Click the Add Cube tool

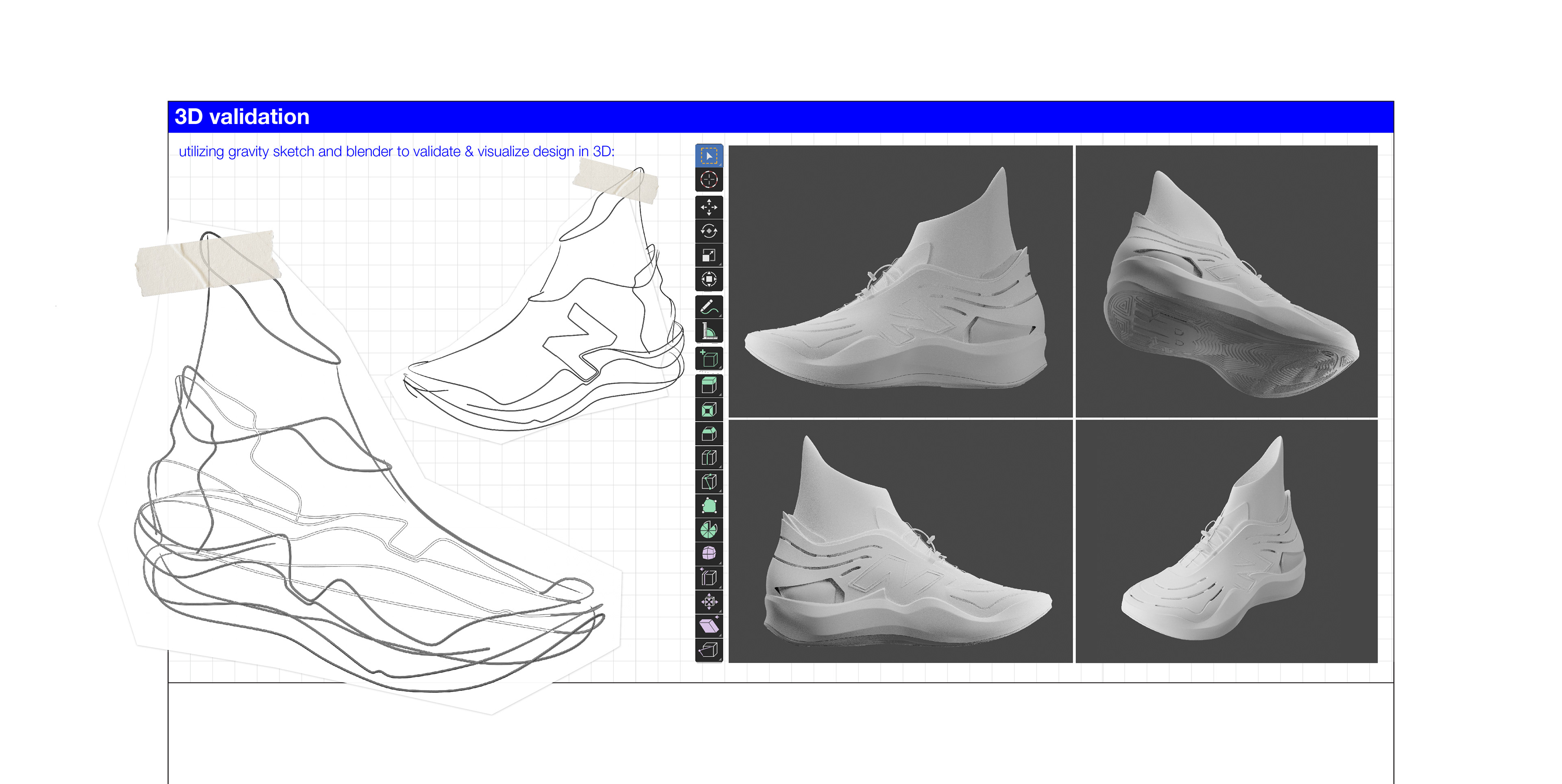pyautogui.click(x=708, y=358)
